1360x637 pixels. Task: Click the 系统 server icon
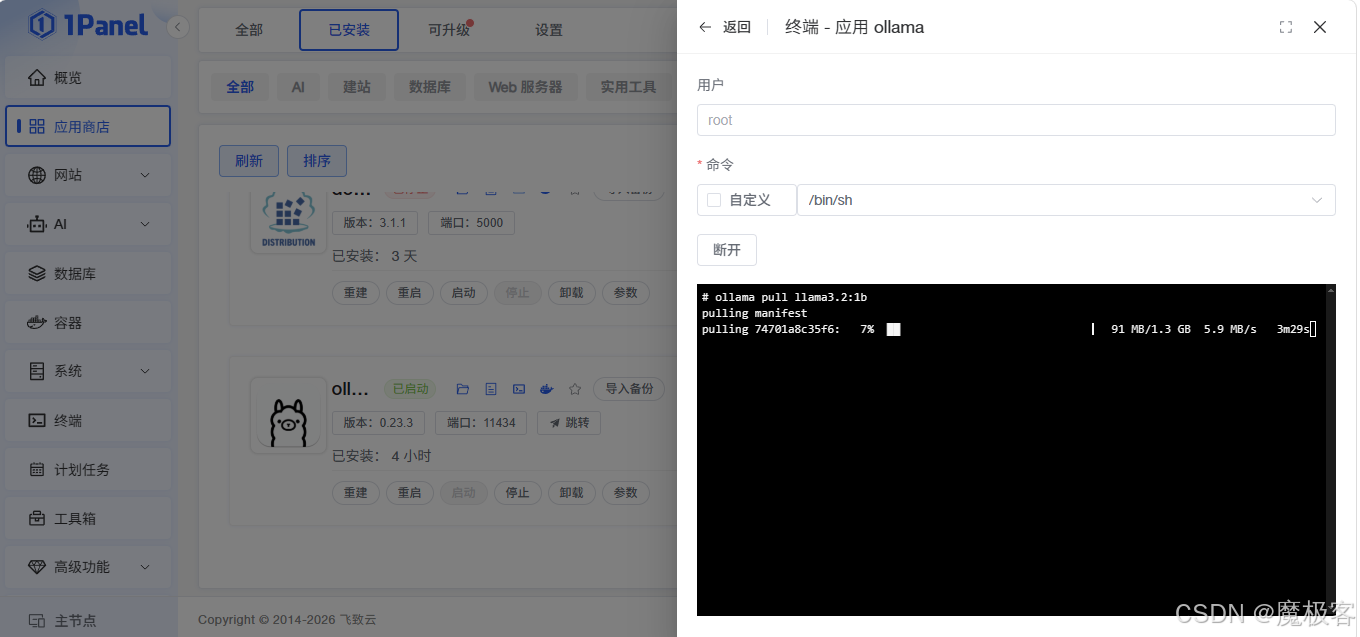click(37, 371)
